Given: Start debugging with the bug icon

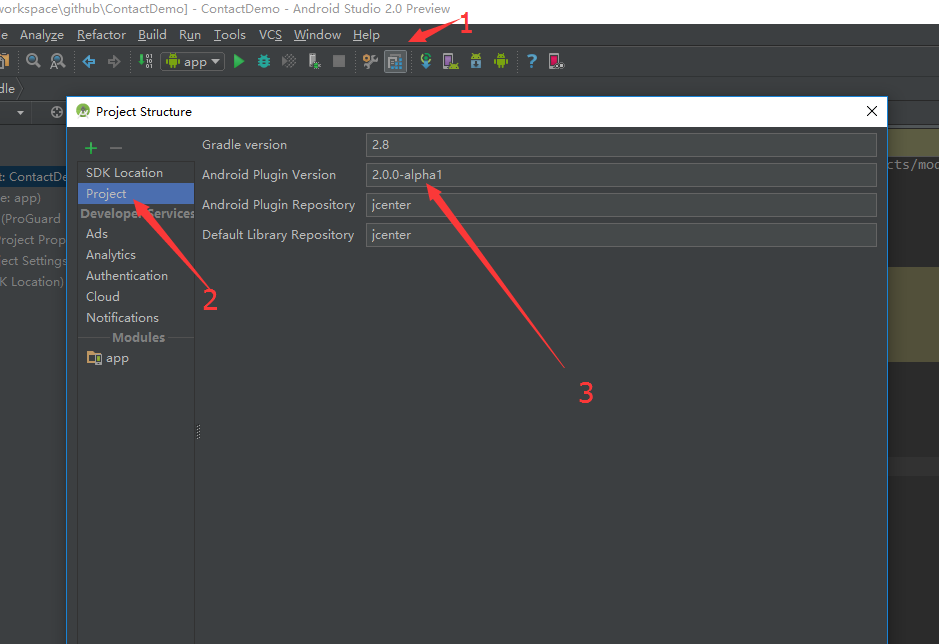Looking at the screenshot, I should (264, 61).
